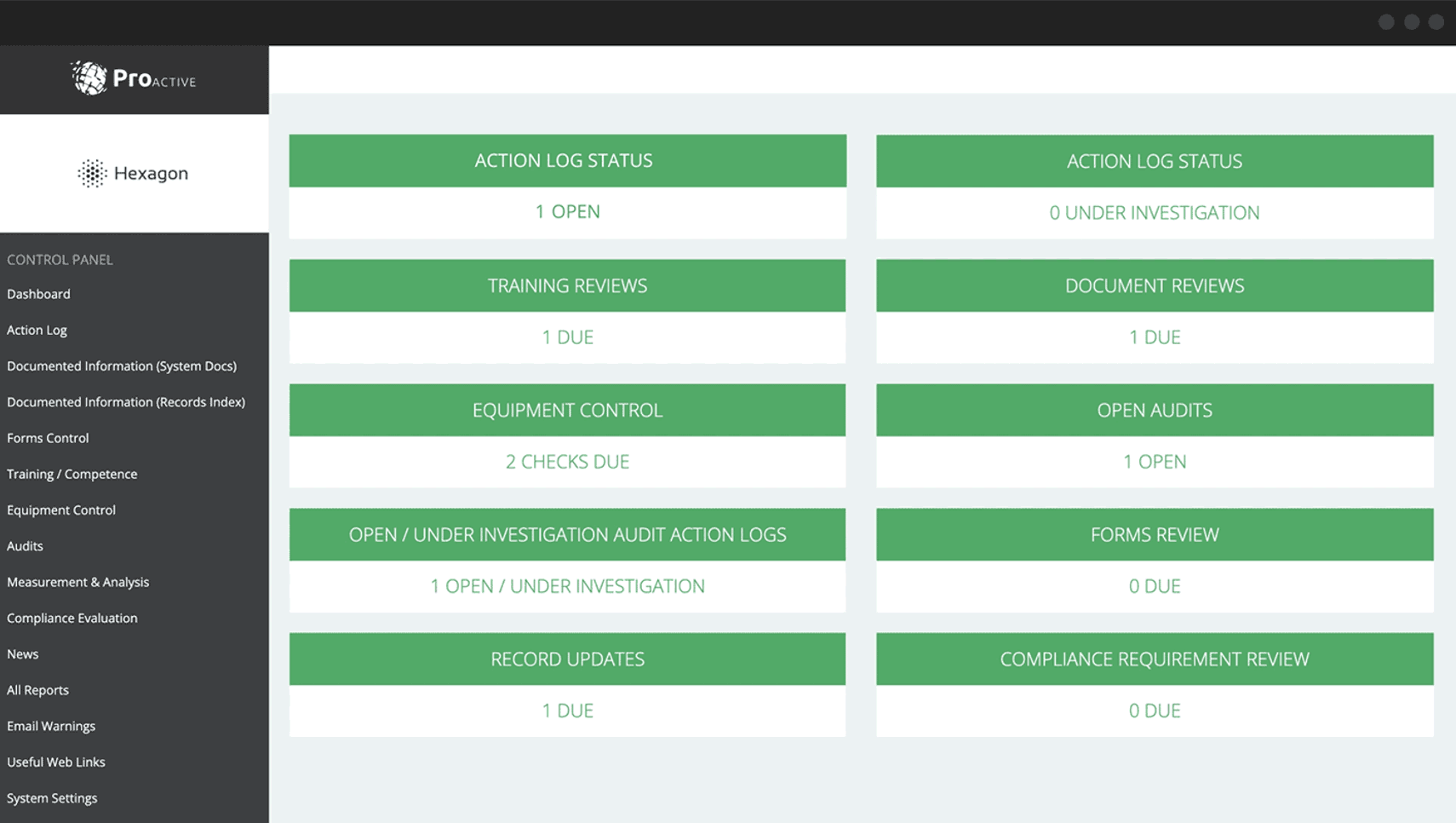Select Documented Information (Records Index)
The width and height of the screenshot is (1456, 823).
pos(126,402)
